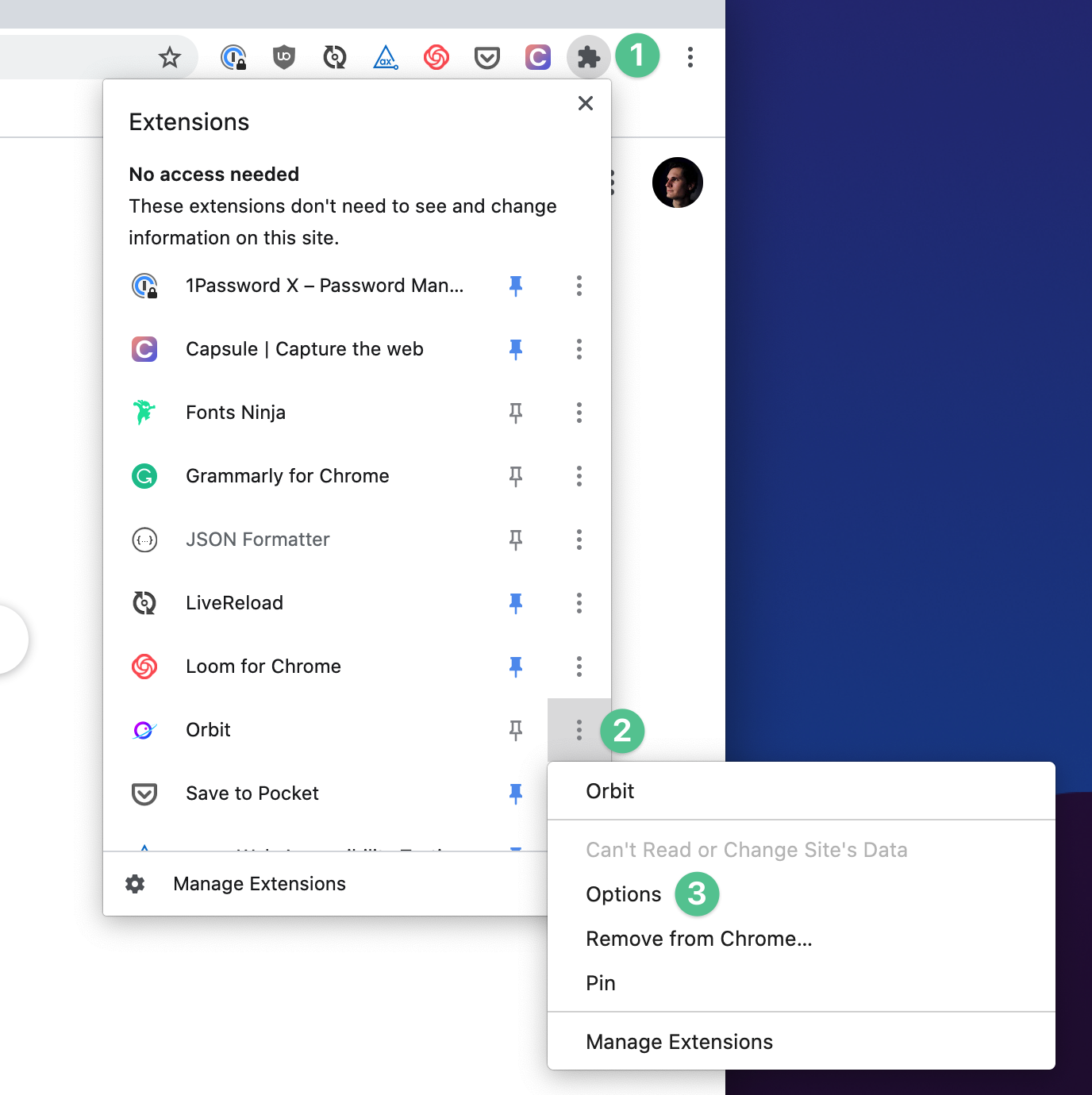Pin Orbit using its pin icon
This screenshot has height=1095, width=1092.
click(516, 730)
